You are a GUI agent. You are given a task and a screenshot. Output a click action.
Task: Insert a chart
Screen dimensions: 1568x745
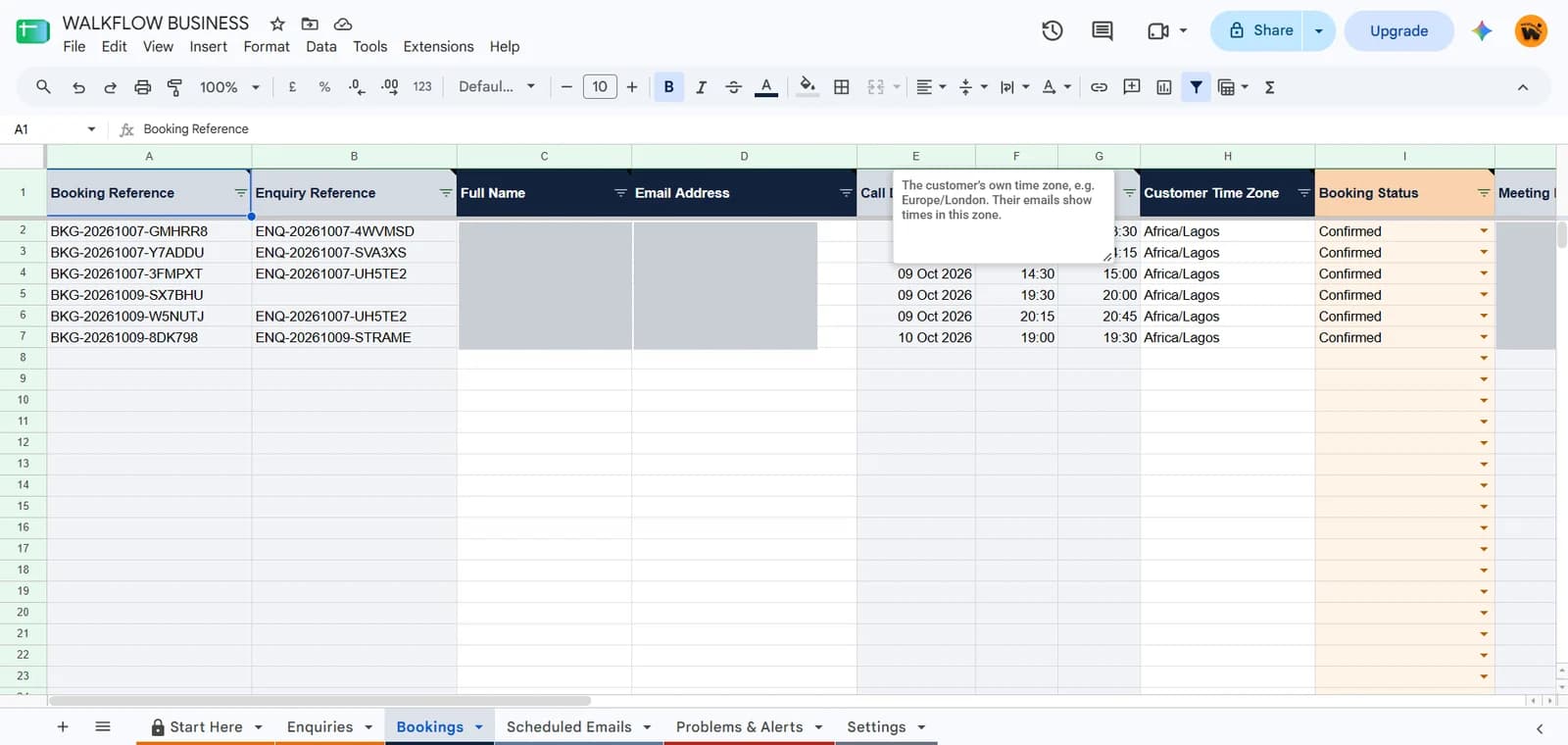click(x=1163, y=87)
